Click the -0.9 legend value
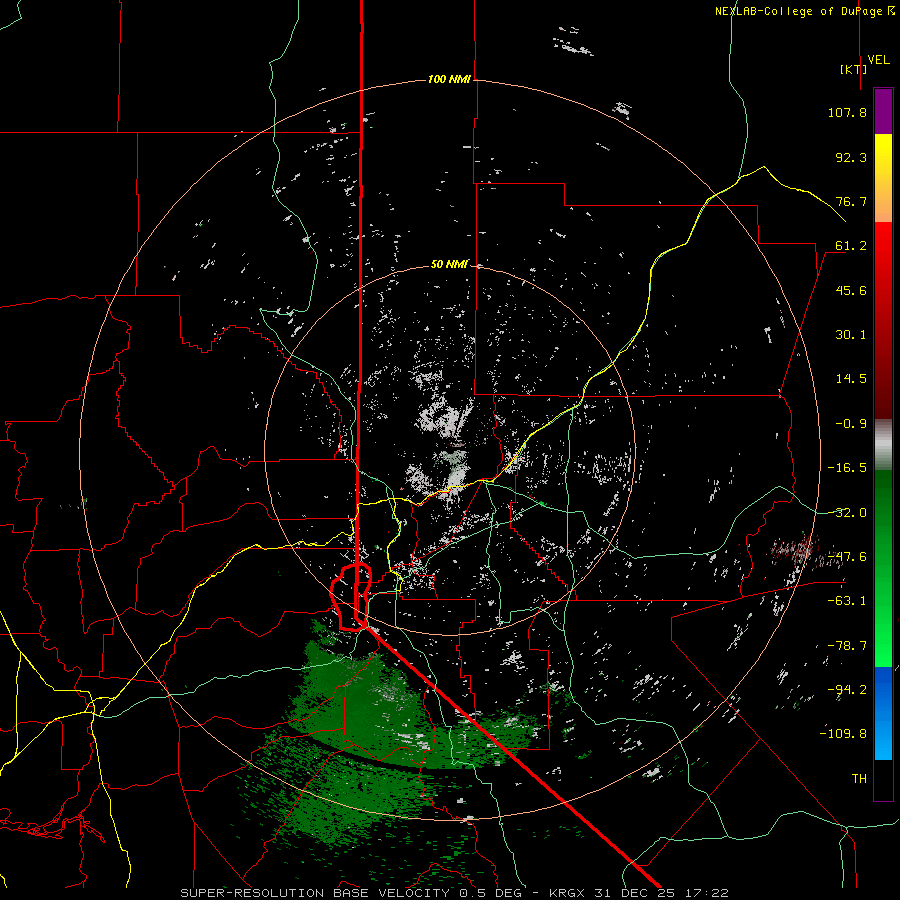The width and height of the screenshot is (900, 900). point(851,424)
